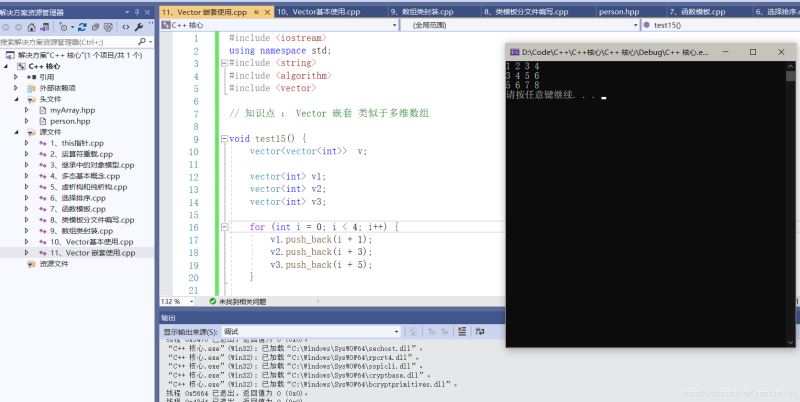Open the test15() member dropdown
Screen dimensions: 800x402
pos(719,25)
